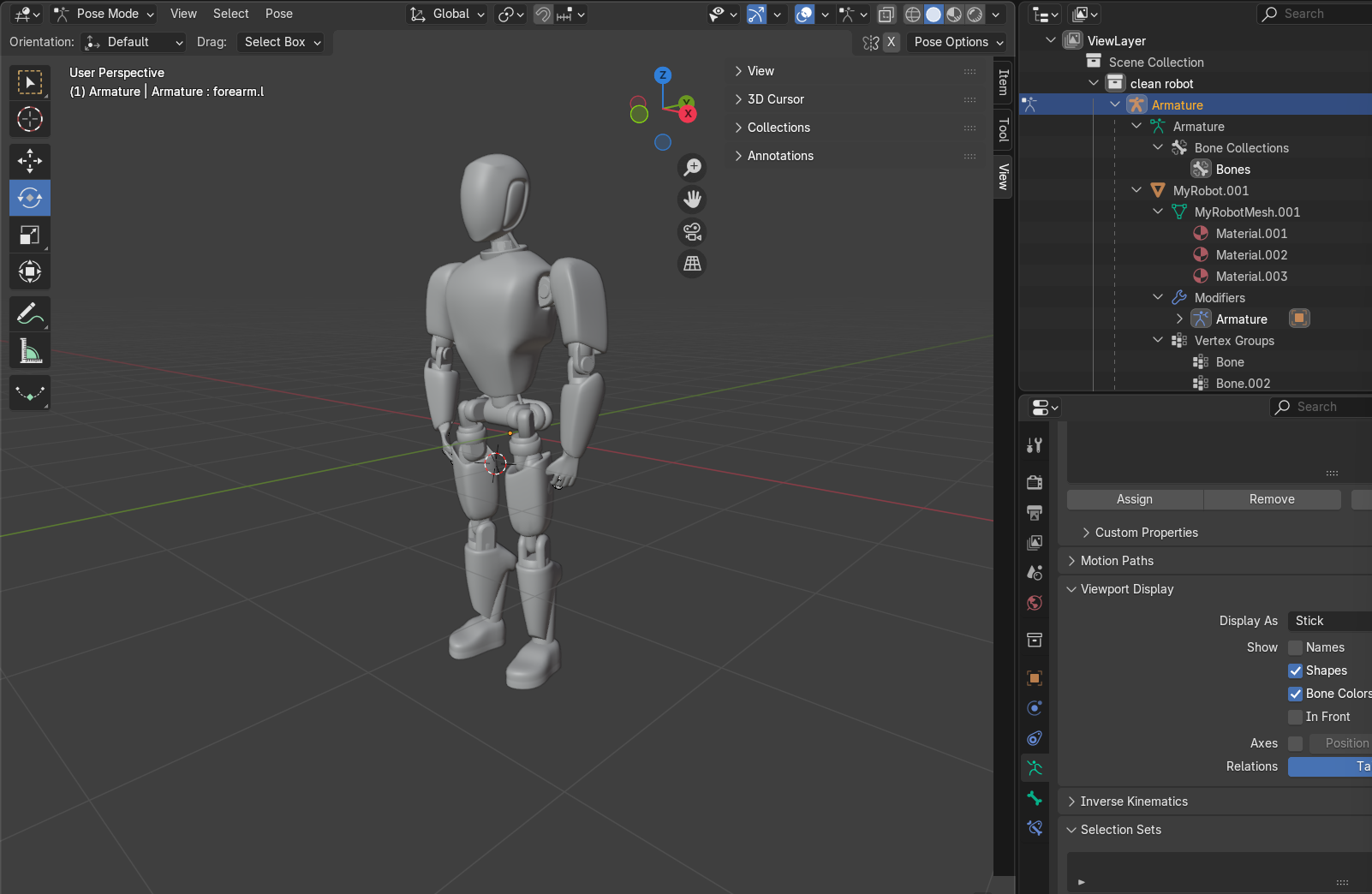Open the Bone properties tab
Image resolution: width=1372 pixels, height=894 pixels.
1035,798
